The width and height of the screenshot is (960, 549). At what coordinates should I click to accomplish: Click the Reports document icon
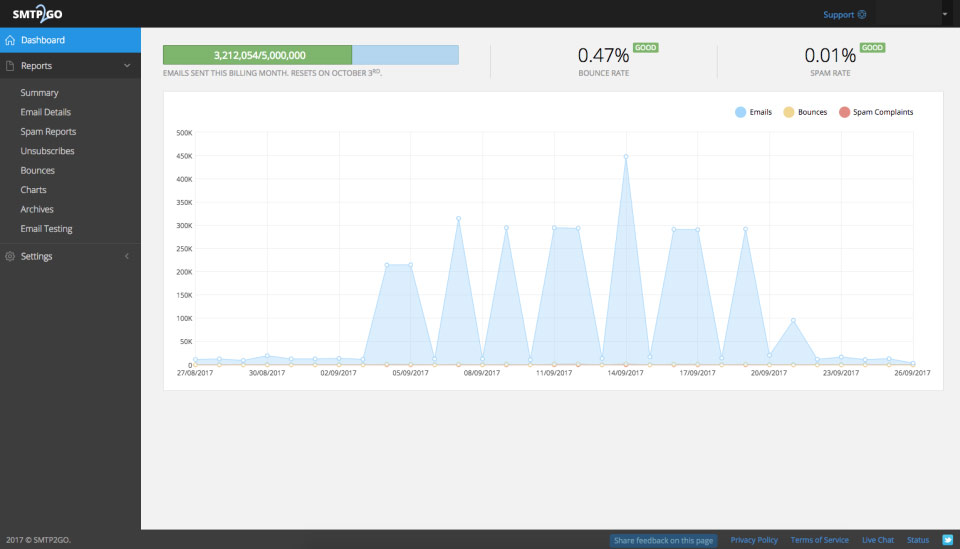coord(10,66)
